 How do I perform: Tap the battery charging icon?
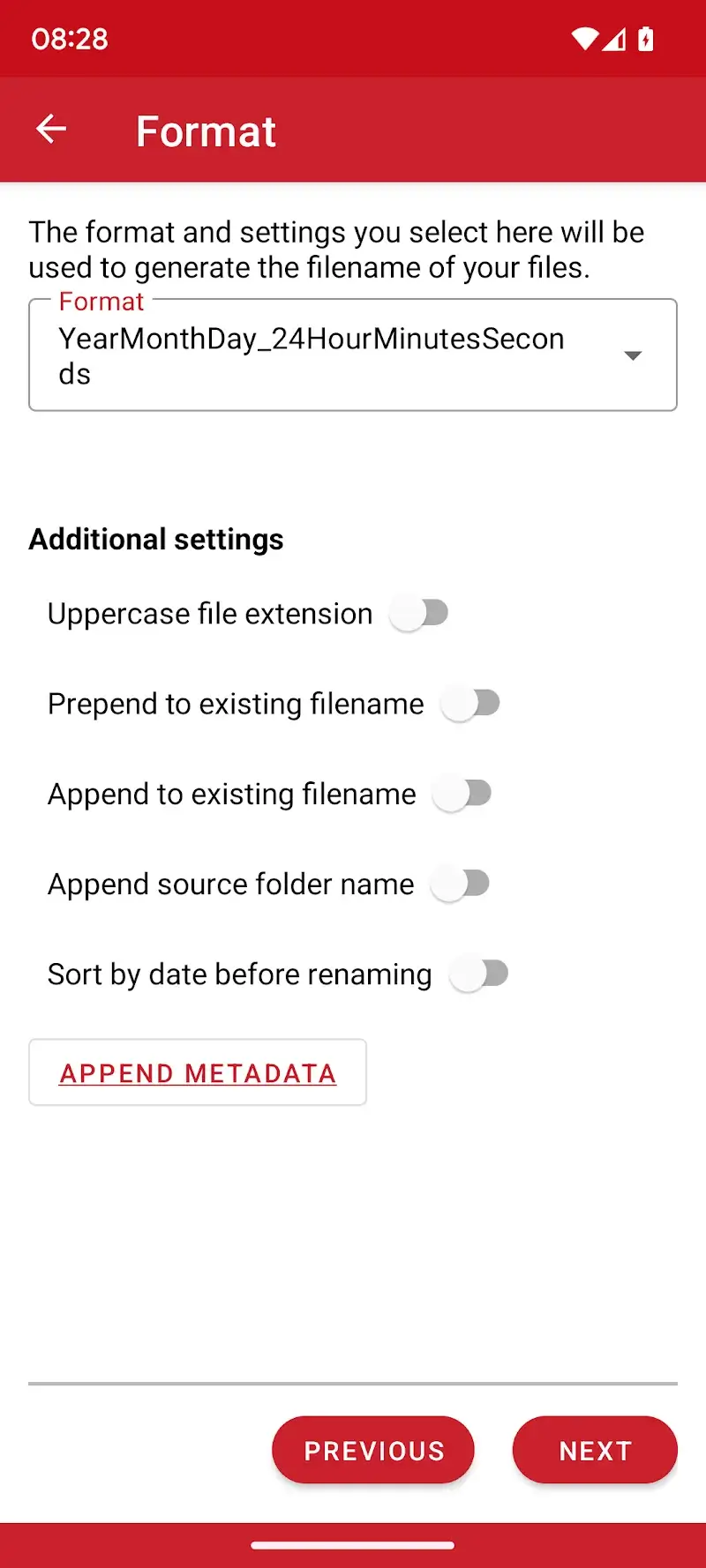[646, 39]
